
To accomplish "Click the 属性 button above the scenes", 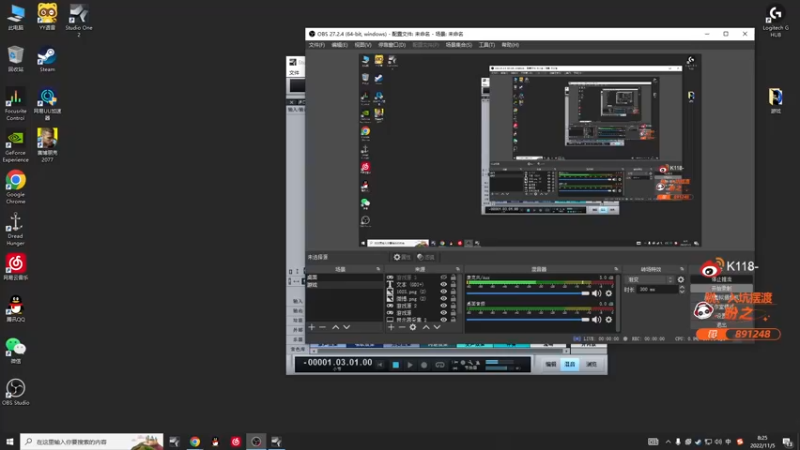I will point(402,257).
